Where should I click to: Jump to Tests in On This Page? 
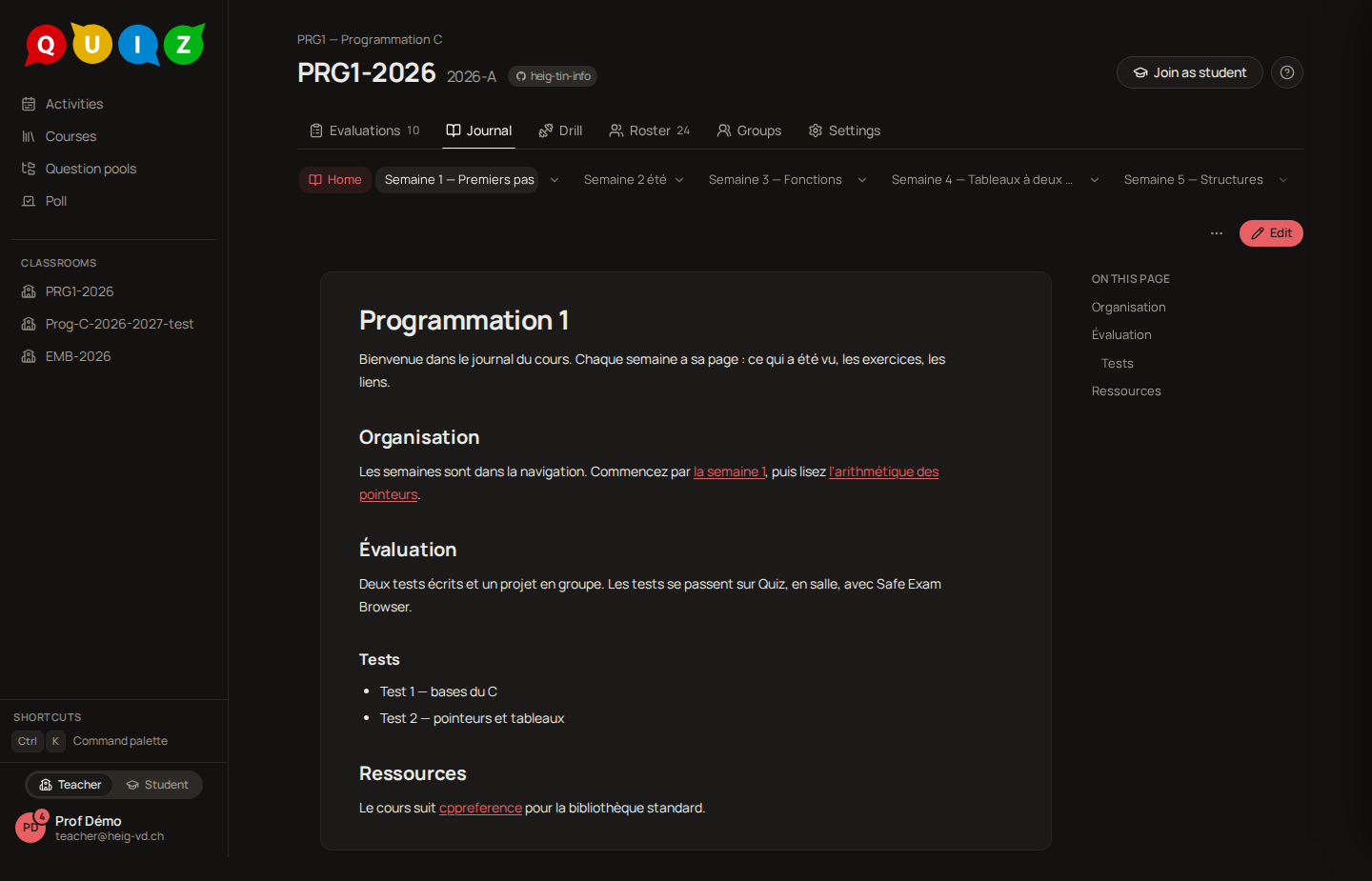click(x=1117, y=363)
